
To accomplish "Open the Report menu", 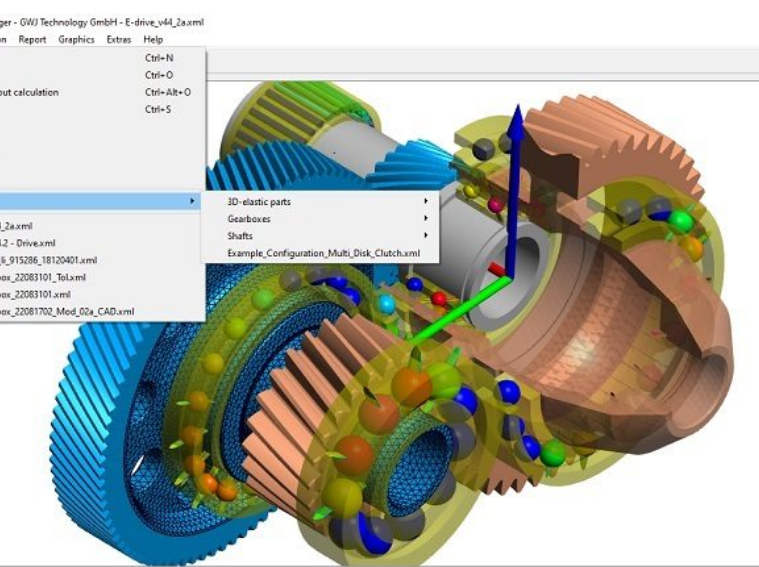I will [x=32, y=39].
